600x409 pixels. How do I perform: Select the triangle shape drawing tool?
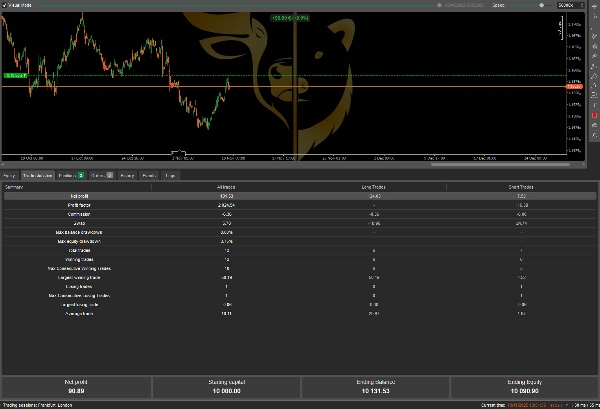(594, 76)
